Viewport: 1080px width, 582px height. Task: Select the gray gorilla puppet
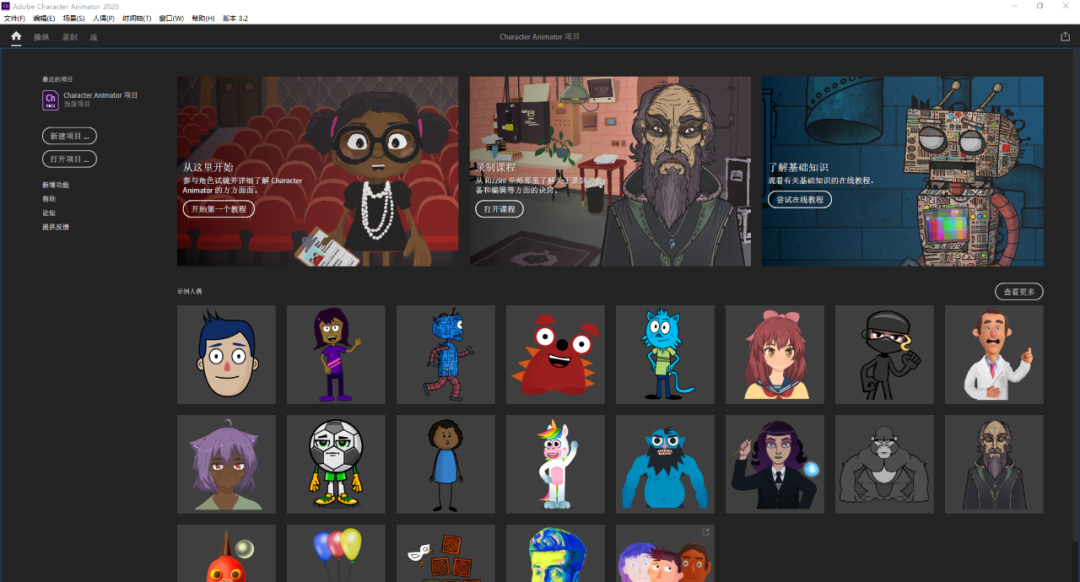point(884,464)
